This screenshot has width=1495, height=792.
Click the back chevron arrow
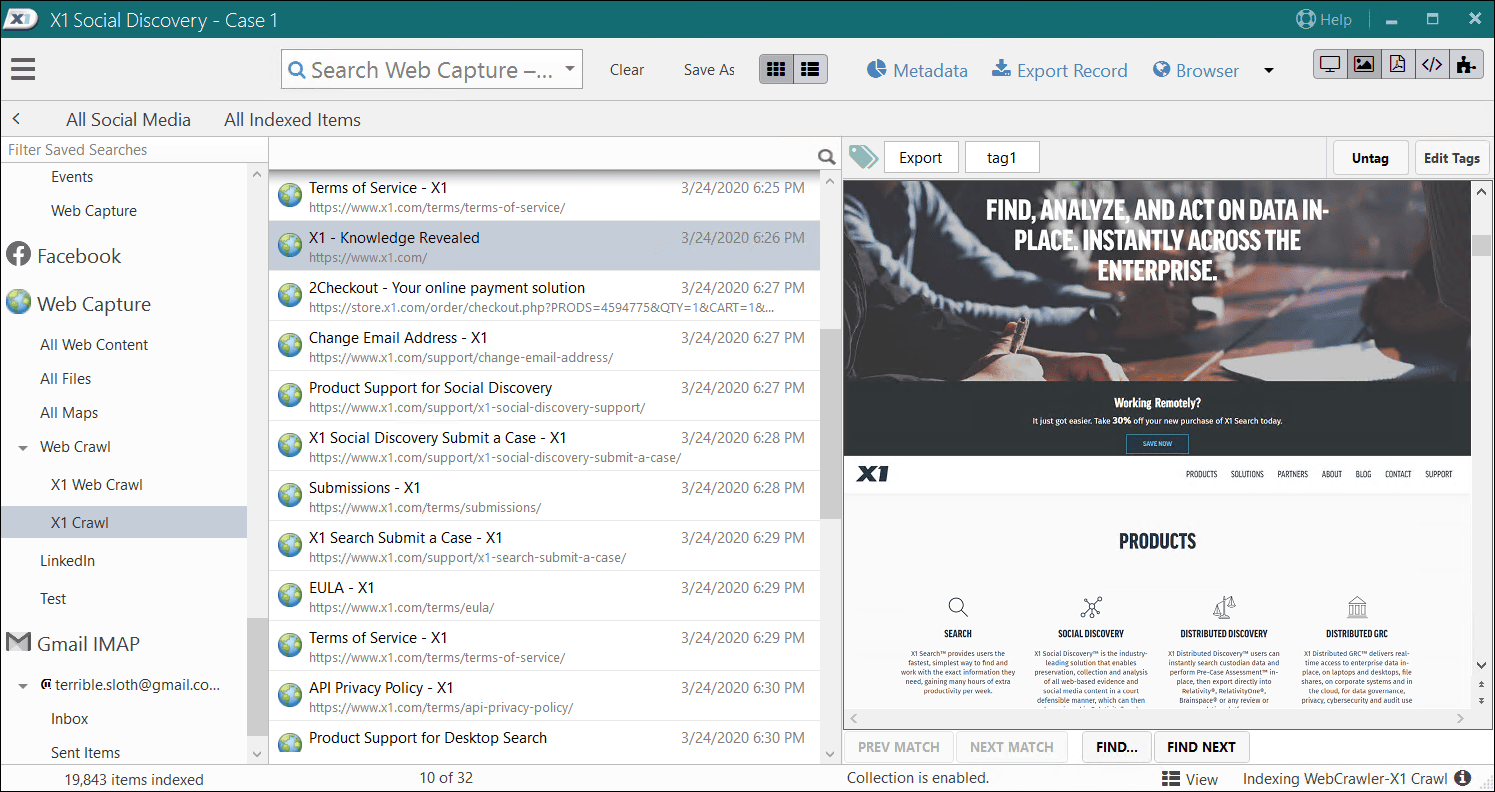tap(16, 119)
